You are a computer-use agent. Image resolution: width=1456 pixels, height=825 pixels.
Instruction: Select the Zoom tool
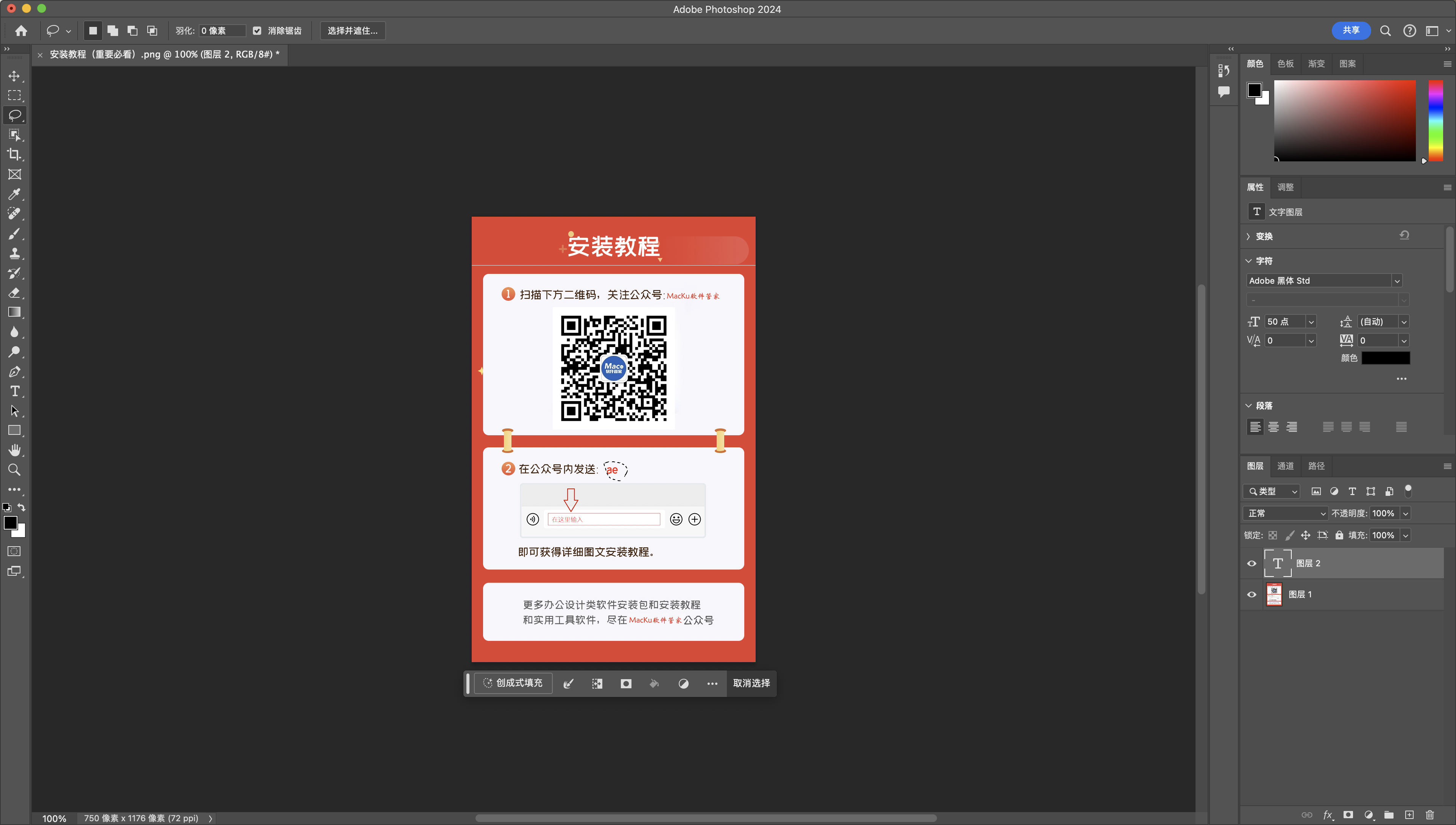(14, 470)
